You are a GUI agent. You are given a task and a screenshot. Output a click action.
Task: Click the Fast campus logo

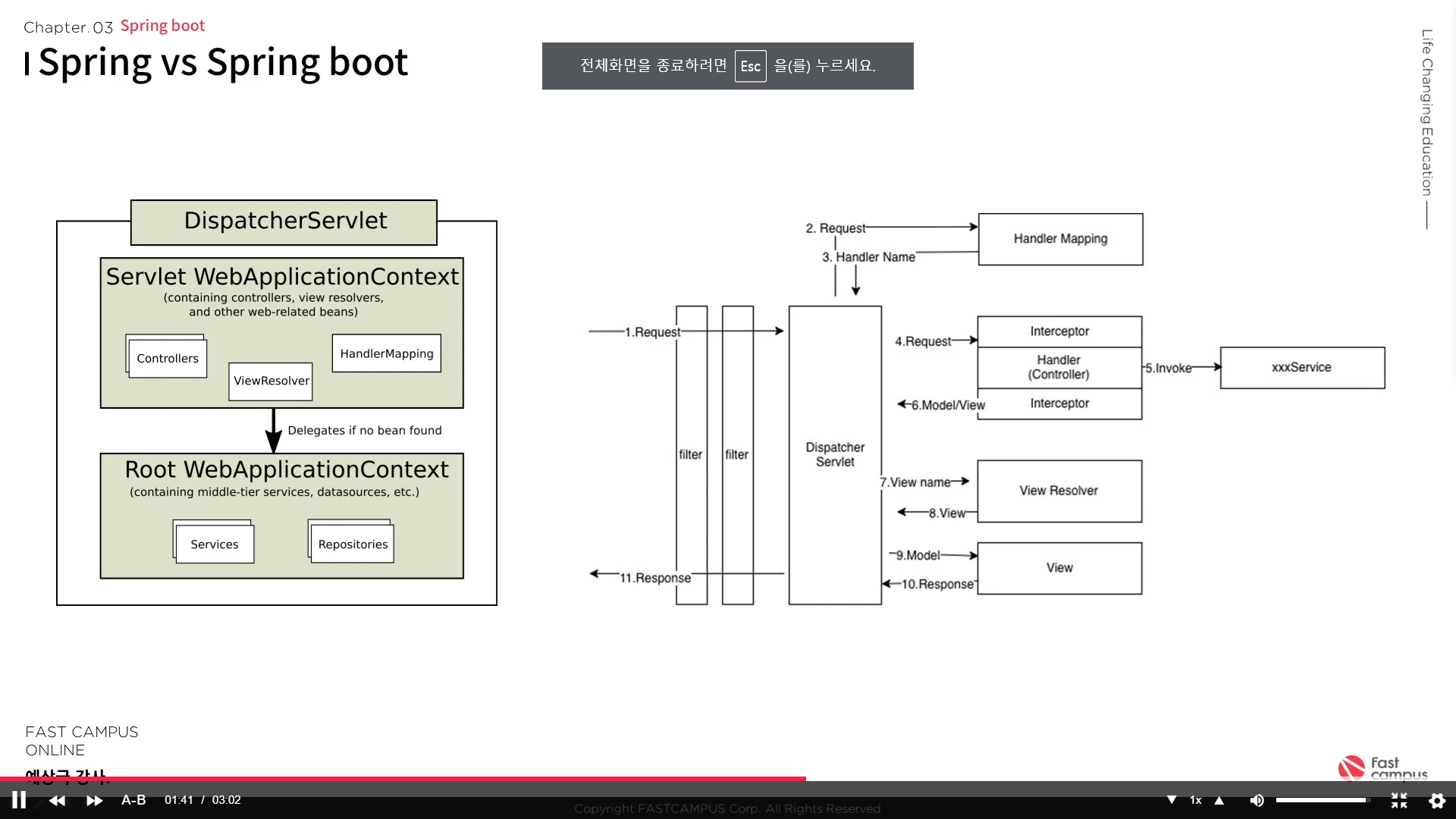click(1382, 767)
